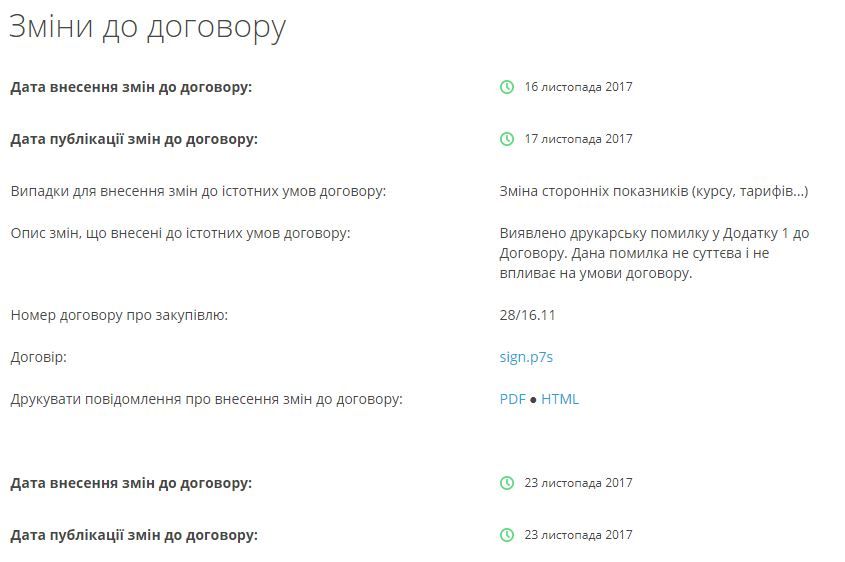Click the "Договір:" label
845x562 pixels.
click(38, 357)
